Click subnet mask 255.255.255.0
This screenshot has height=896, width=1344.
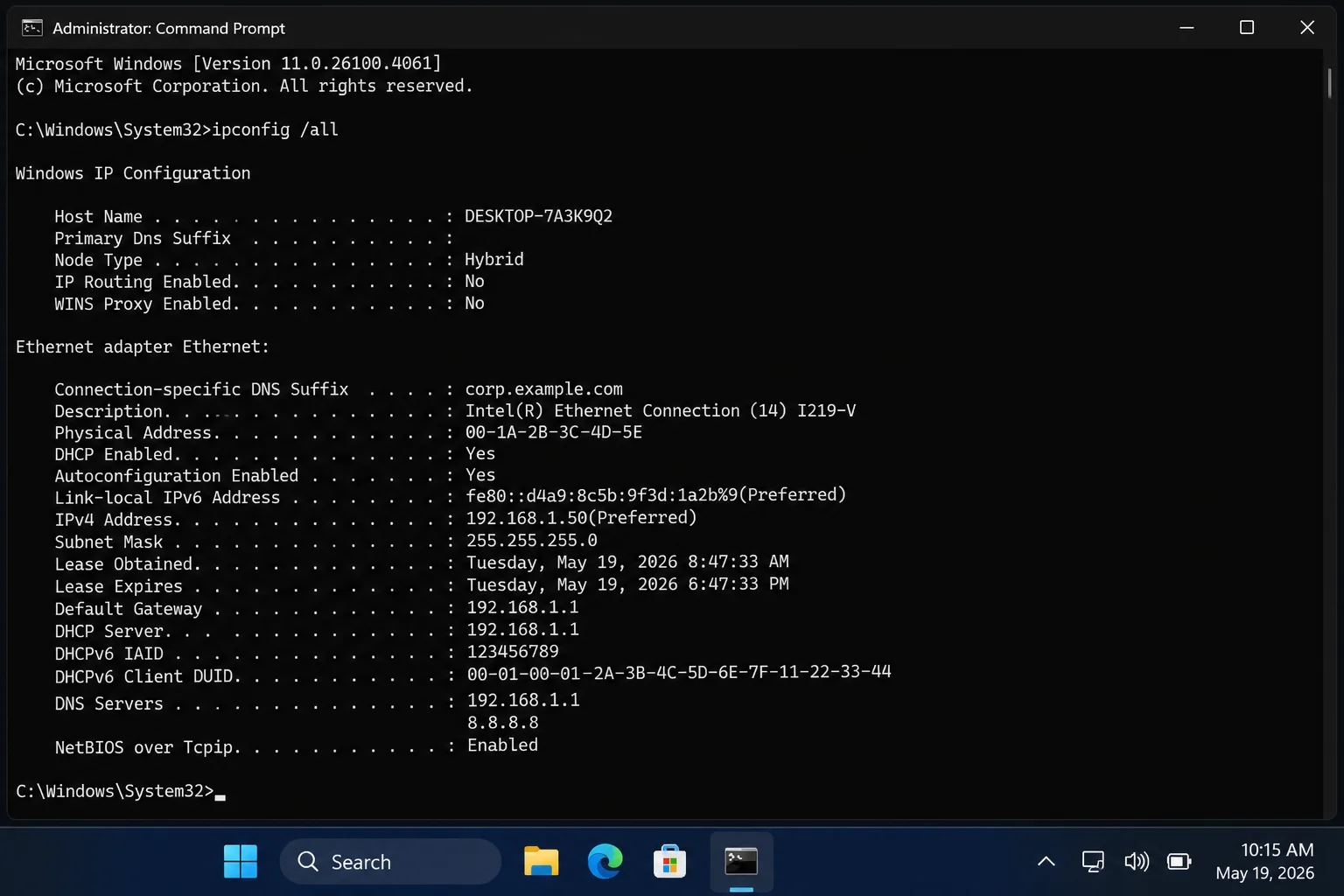pos(532,541)
